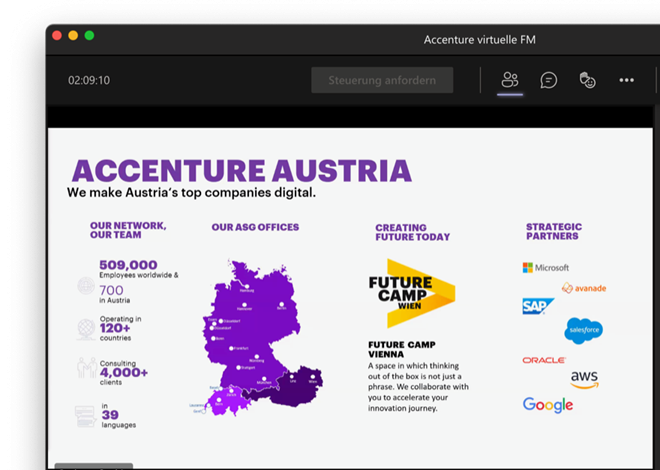Viewport: 660px width, 470px height.
Task: Open the meeting chat icon
Action: point(548,80)
